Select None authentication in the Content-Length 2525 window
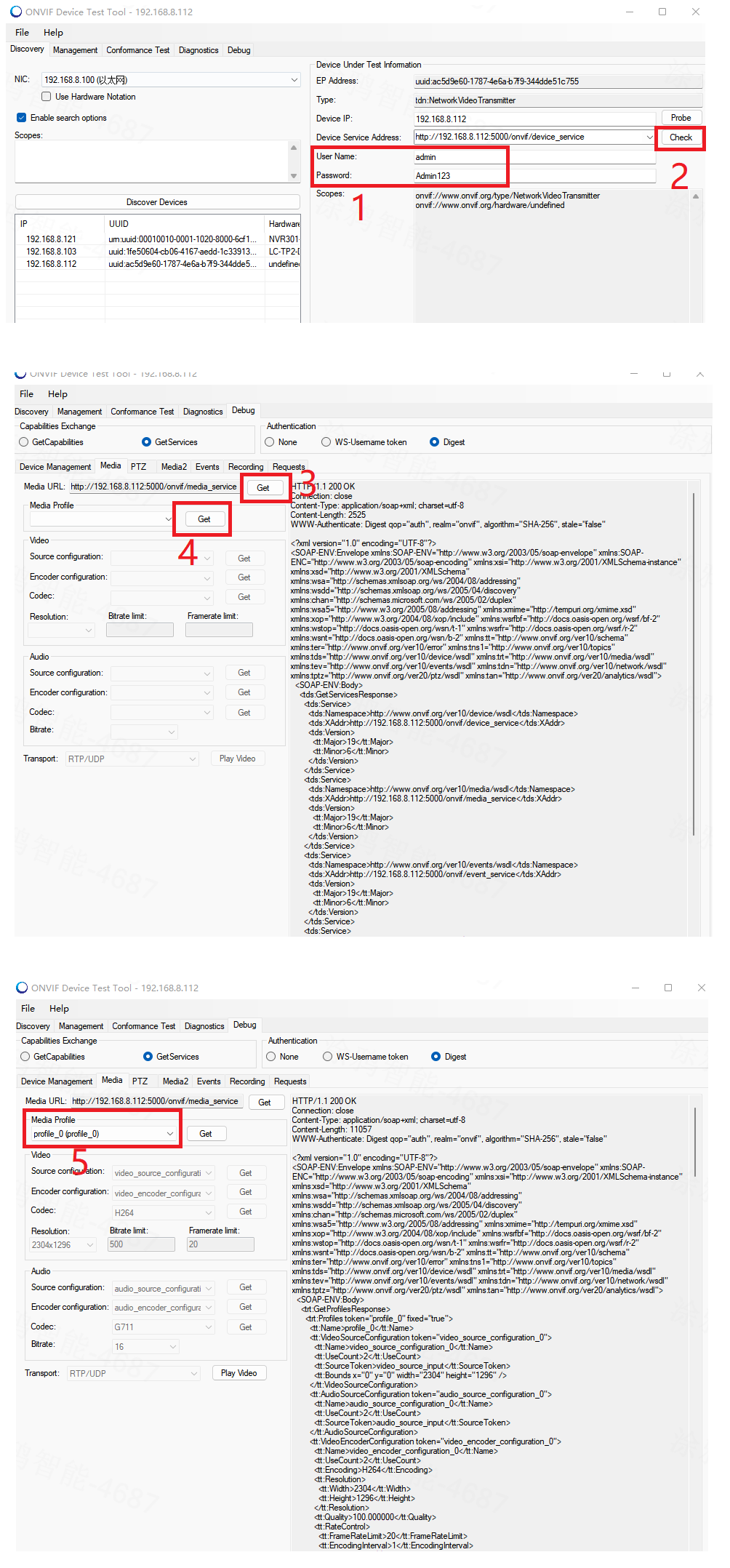 tap(270, 442)
